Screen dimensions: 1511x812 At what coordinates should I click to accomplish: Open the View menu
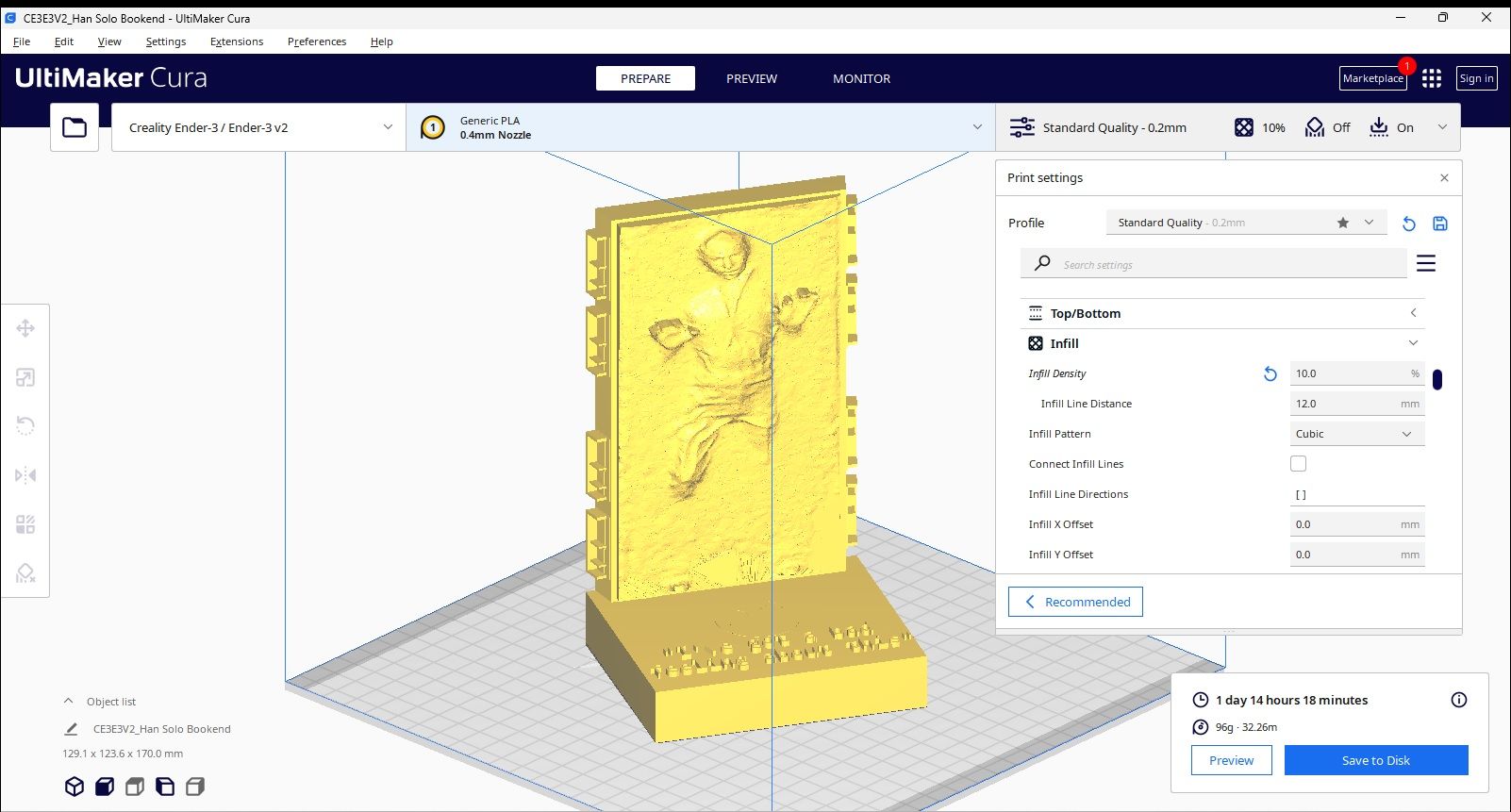click(109, 41)
